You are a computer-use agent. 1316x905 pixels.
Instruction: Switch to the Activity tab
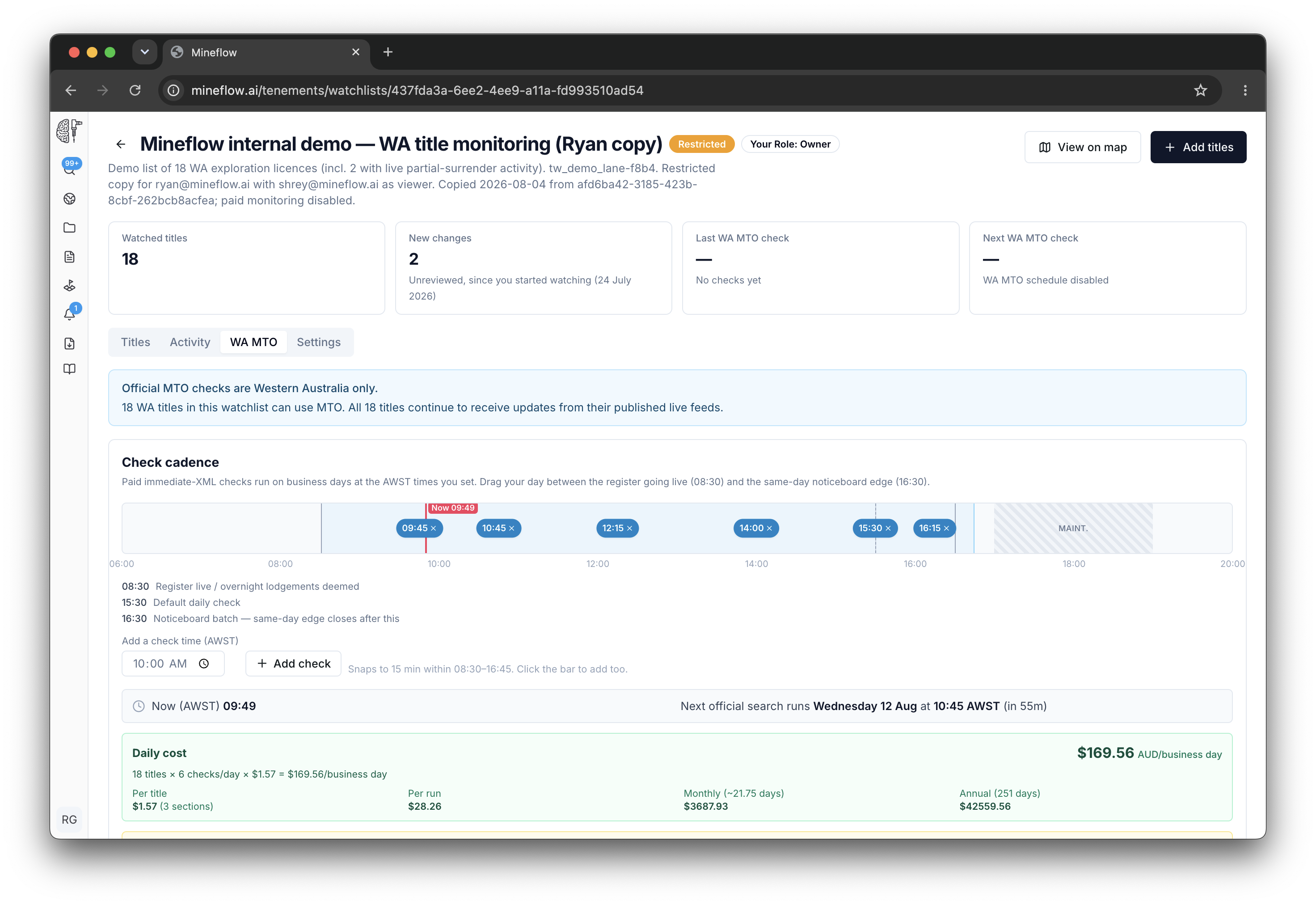click(190, 342)
